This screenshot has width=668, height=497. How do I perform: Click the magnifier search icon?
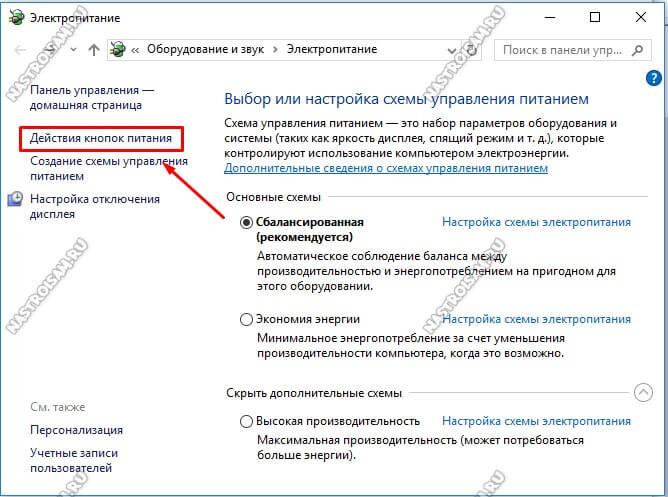(x=638, y=50)
